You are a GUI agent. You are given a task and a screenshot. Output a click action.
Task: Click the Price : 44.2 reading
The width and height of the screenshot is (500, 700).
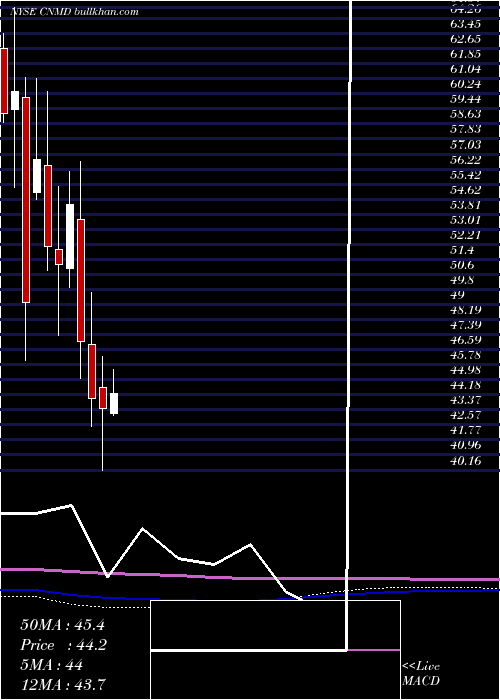(x=63, y=645)
